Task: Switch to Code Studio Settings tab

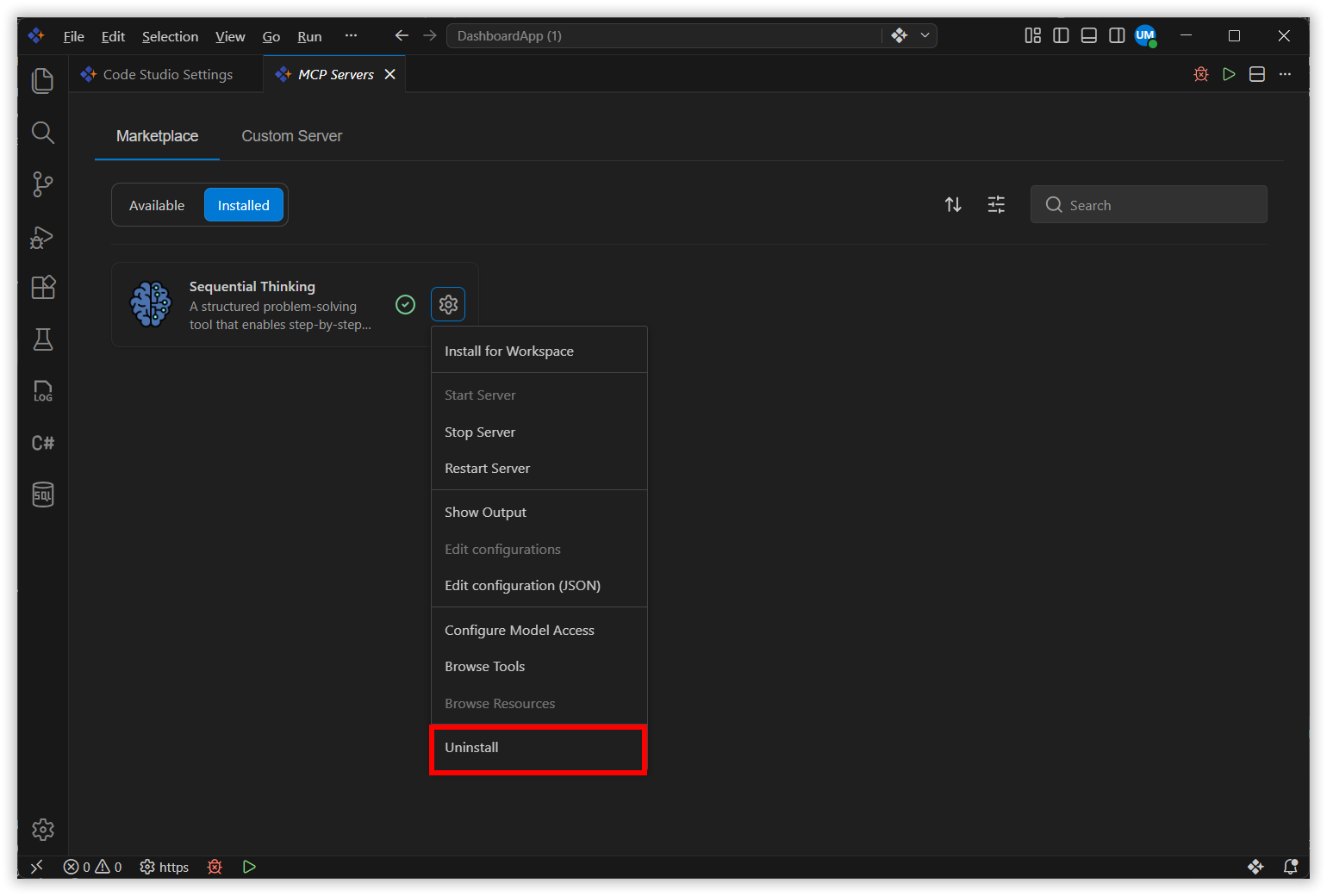Action: pyautogui.click(x=166, y=74)
